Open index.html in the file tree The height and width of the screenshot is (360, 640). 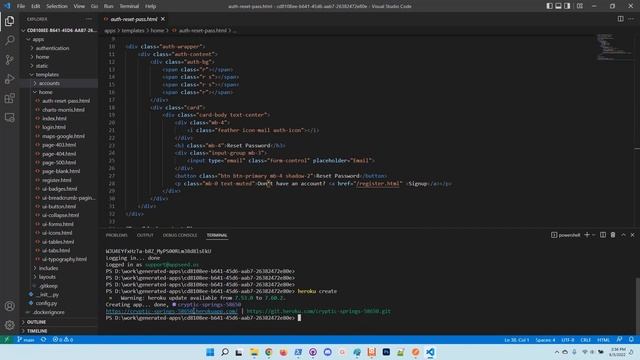click(x=54, y=118)
